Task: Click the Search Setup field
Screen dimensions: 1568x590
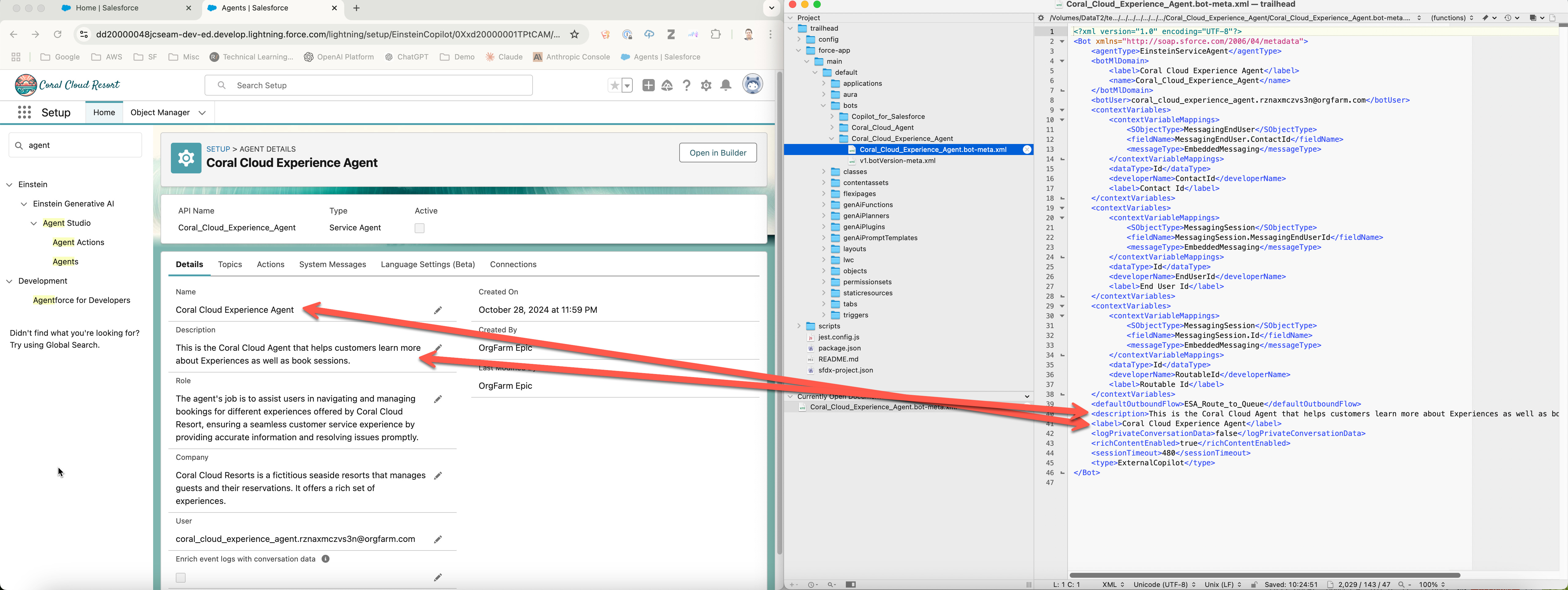Action: (368, 85)
